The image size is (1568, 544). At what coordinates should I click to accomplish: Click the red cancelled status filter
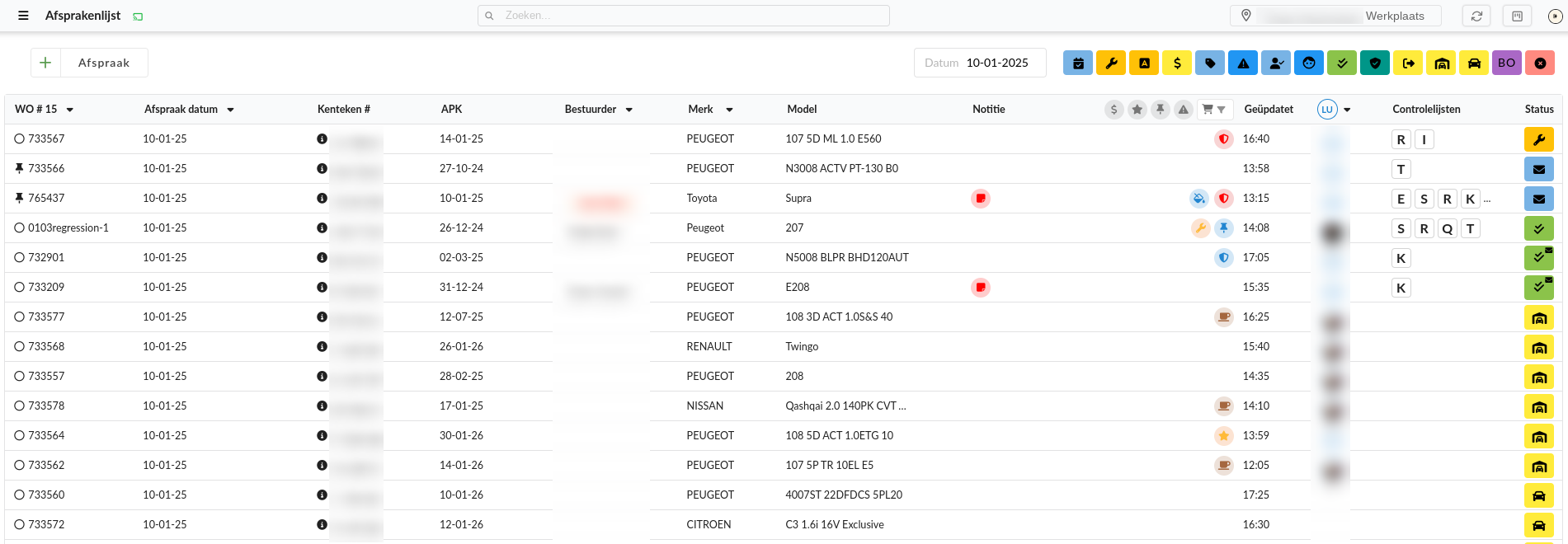pyautogui.click(x=1540, y=63)
